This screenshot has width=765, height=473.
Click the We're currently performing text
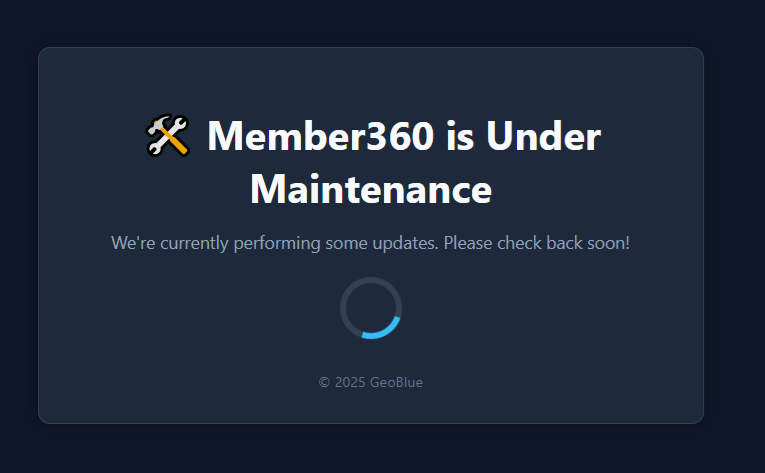[x=216, y=243]
